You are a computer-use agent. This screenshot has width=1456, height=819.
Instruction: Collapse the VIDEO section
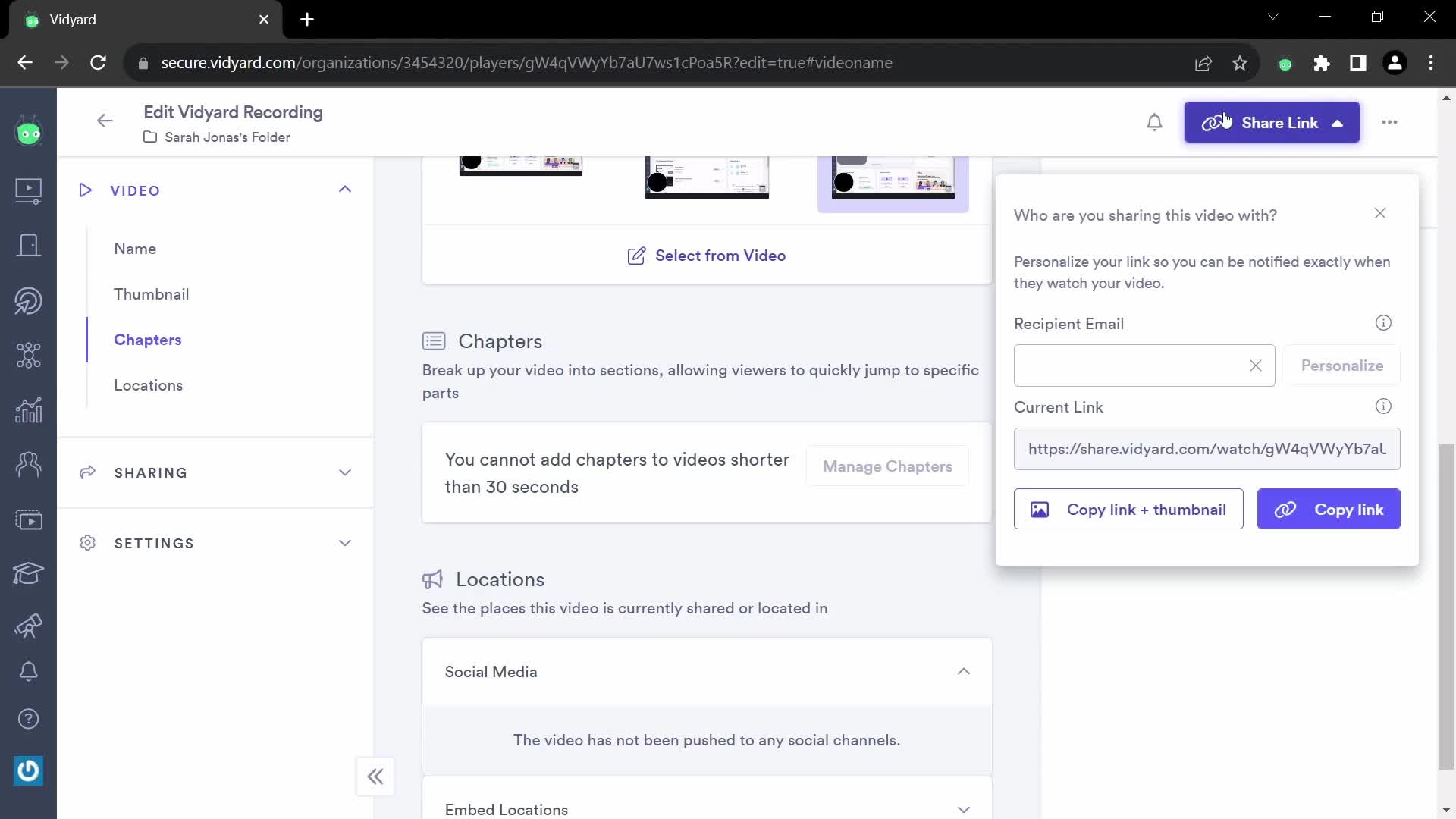click(345, 190)
